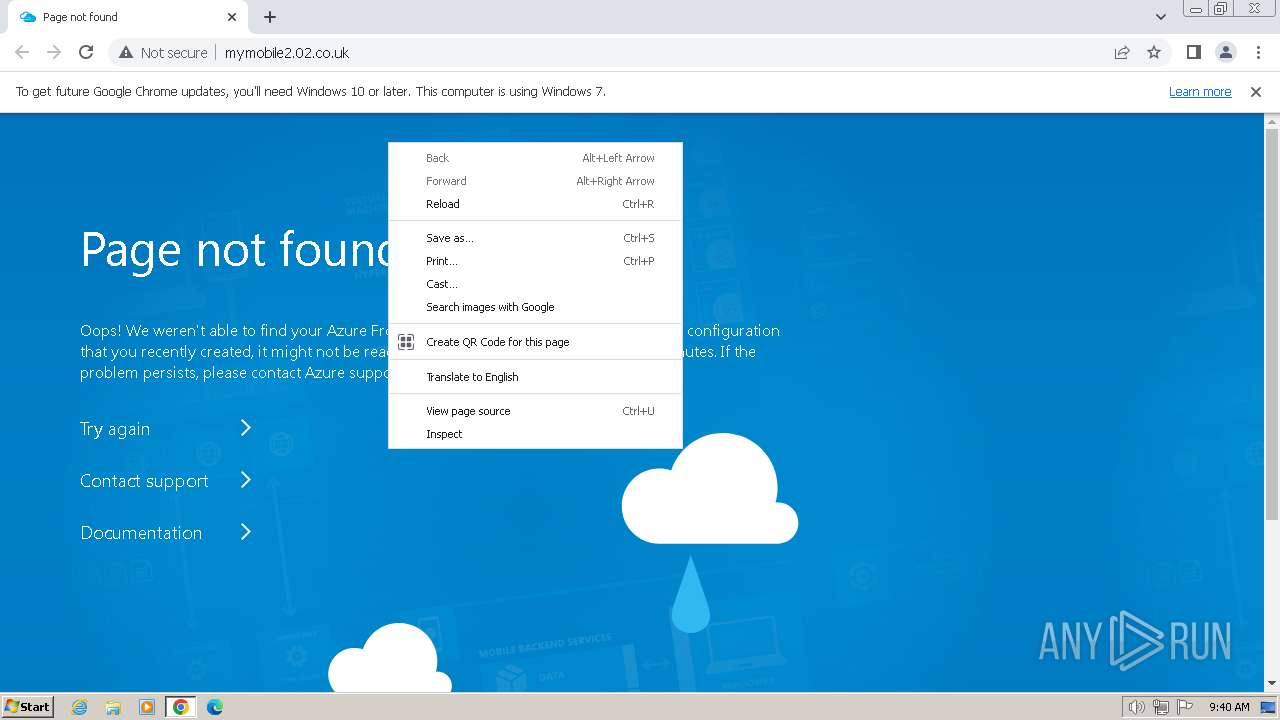
Task: Open the profile avatar icon
Action: pos(1226,52)
